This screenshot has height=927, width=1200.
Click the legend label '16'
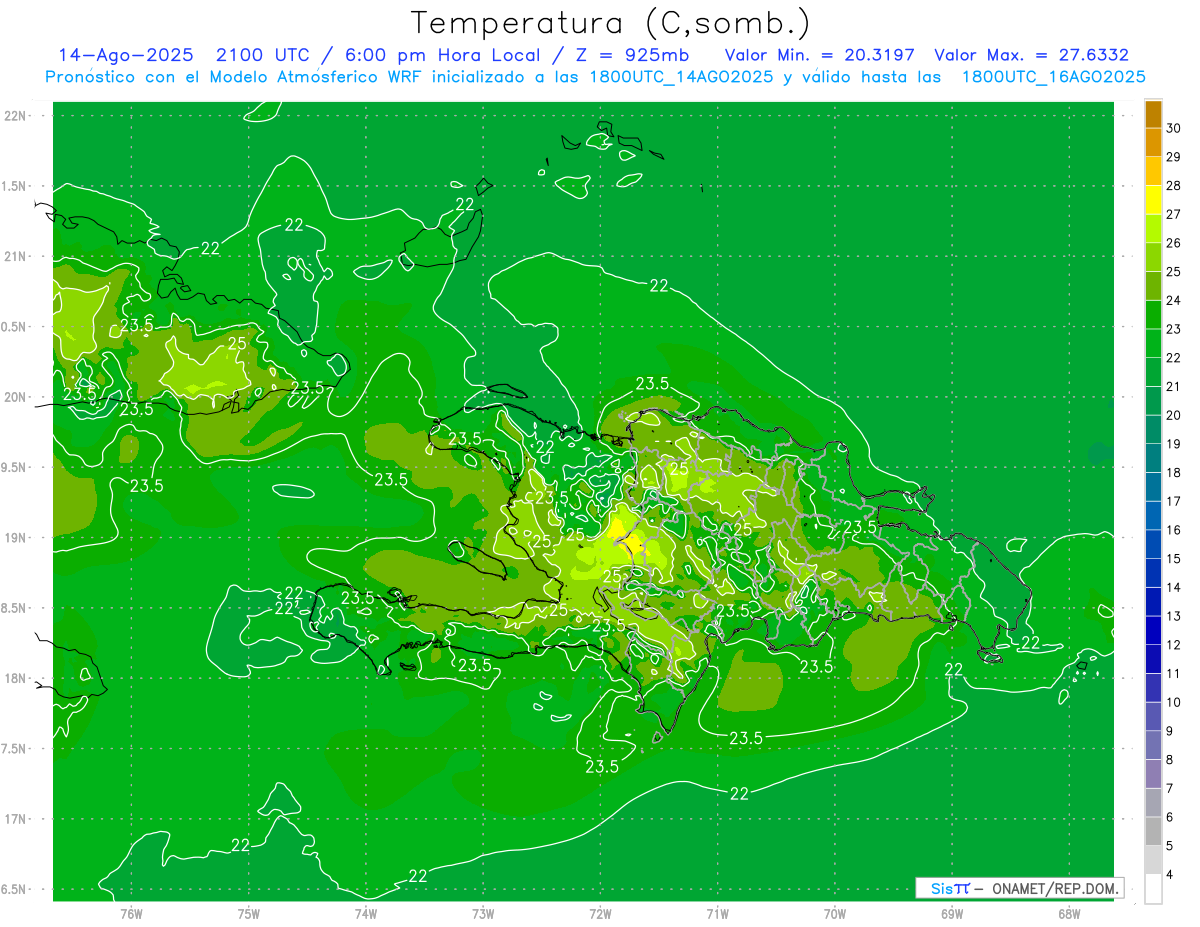[x=1175, y=530]
